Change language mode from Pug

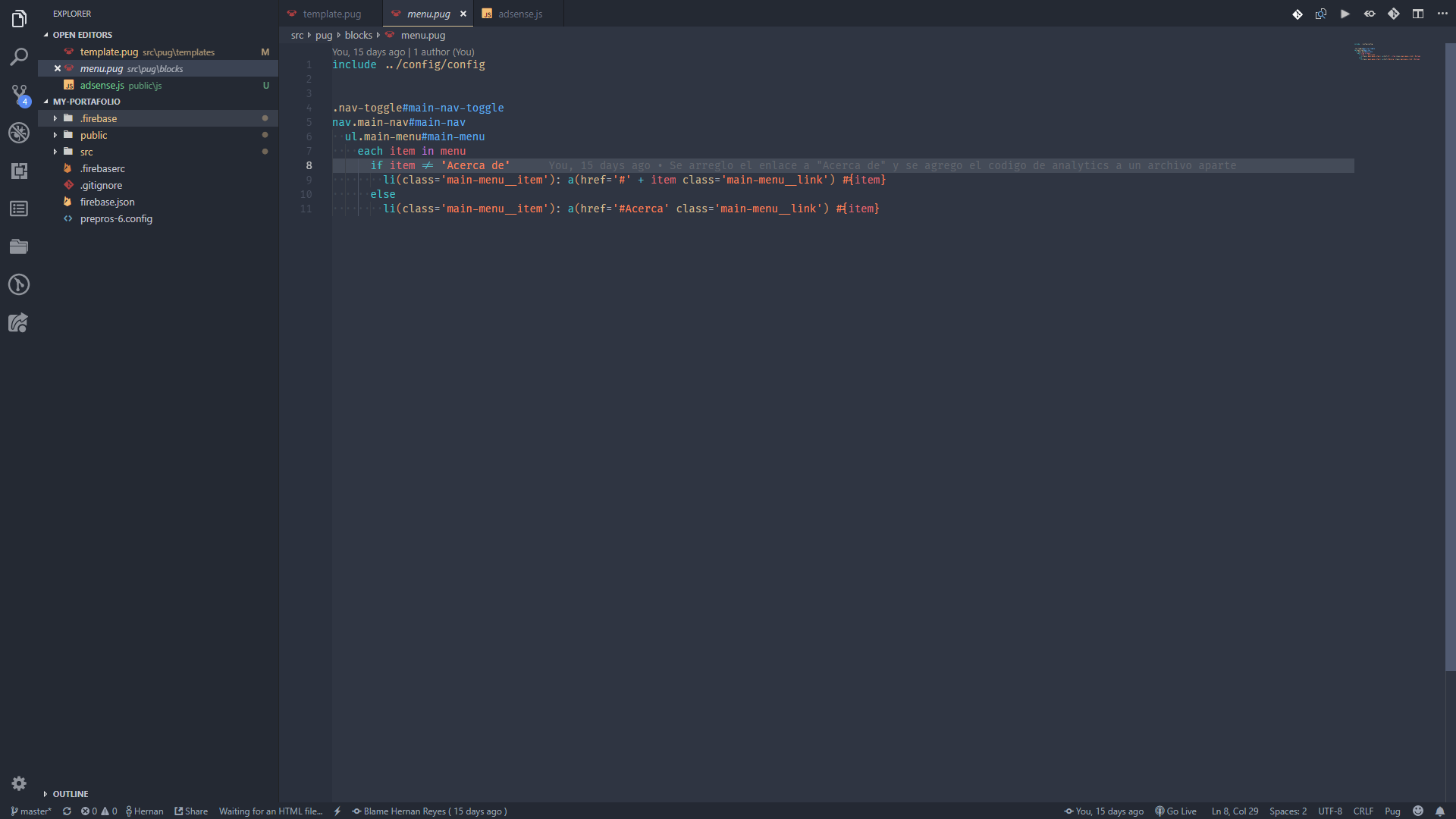[1392, 811]
